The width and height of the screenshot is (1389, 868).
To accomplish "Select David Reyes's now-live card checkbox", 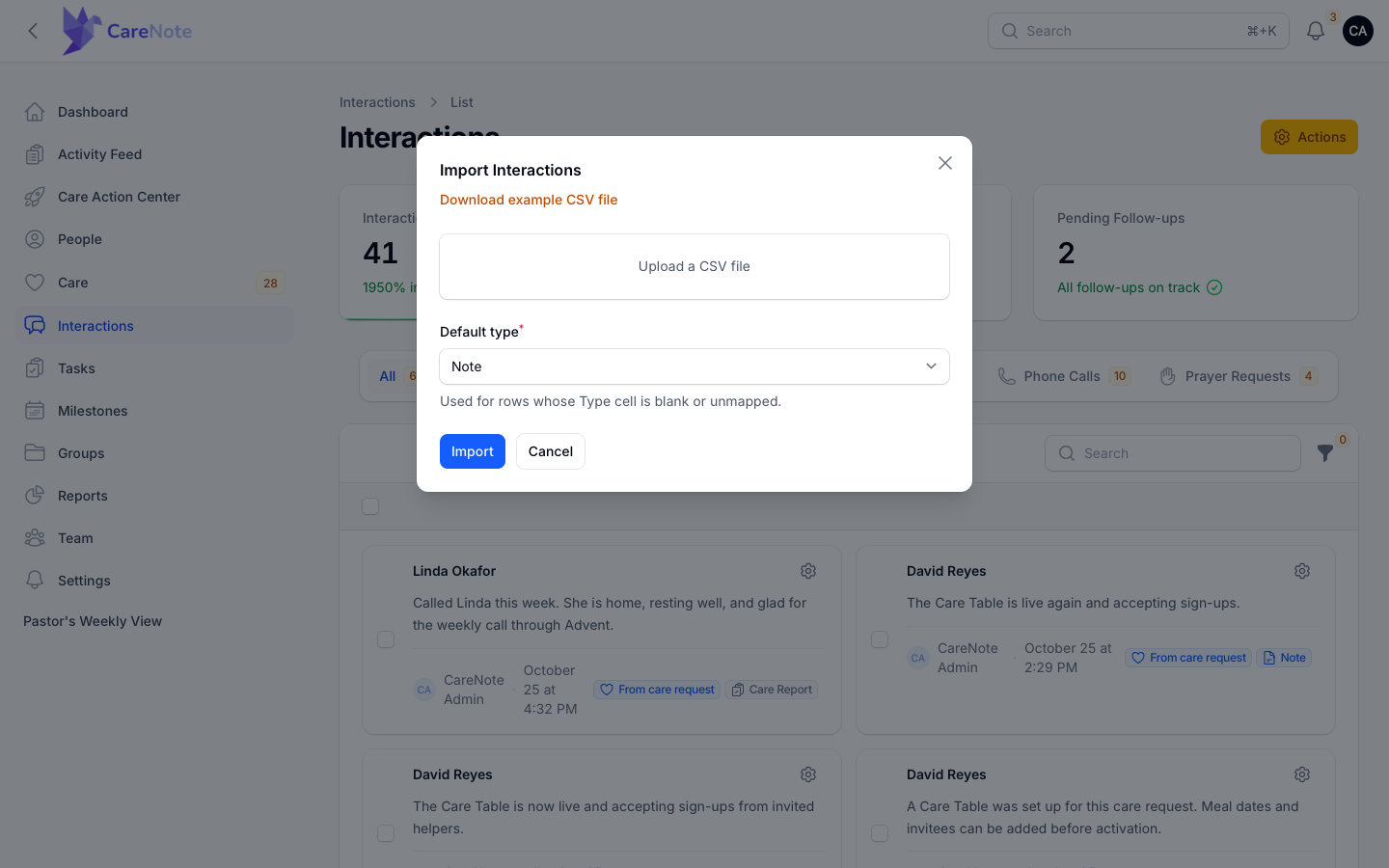I will click(x=386, y=833).
